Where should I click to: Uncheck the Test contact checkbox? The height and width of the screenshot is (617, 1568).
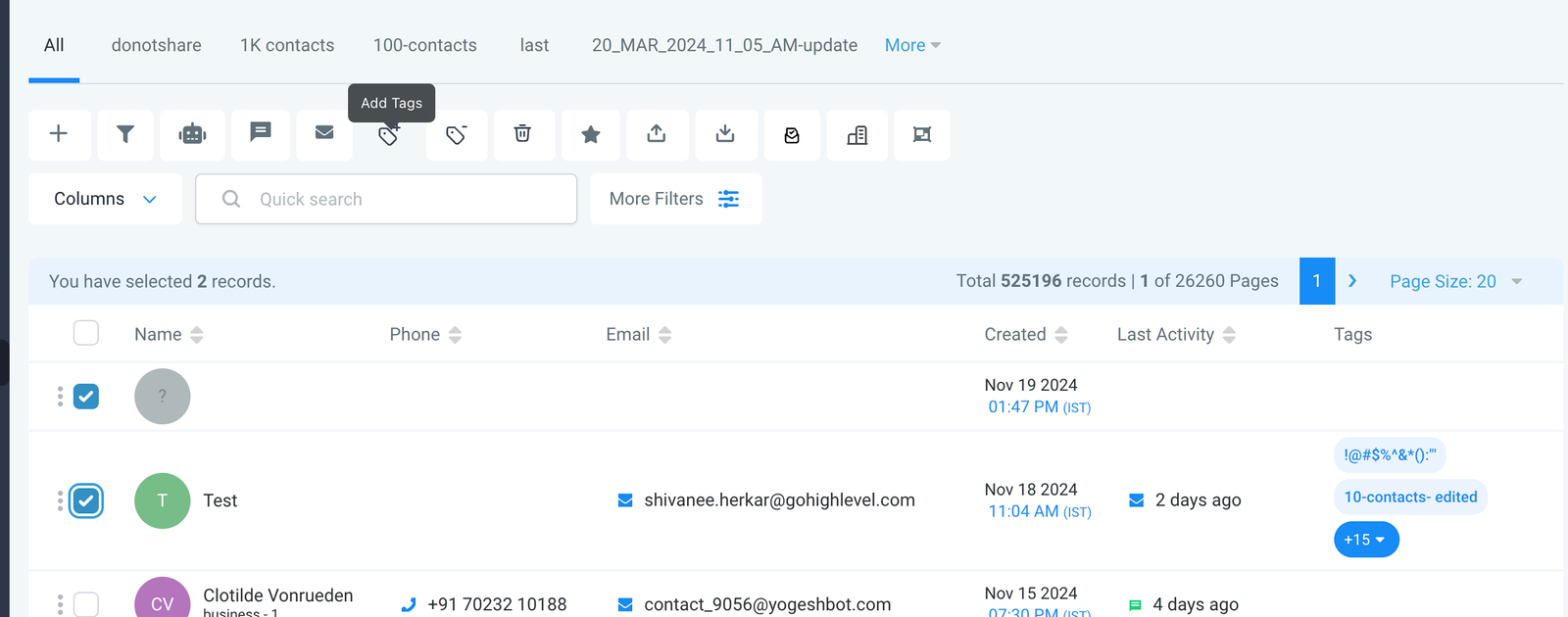[x=86, y=500]
